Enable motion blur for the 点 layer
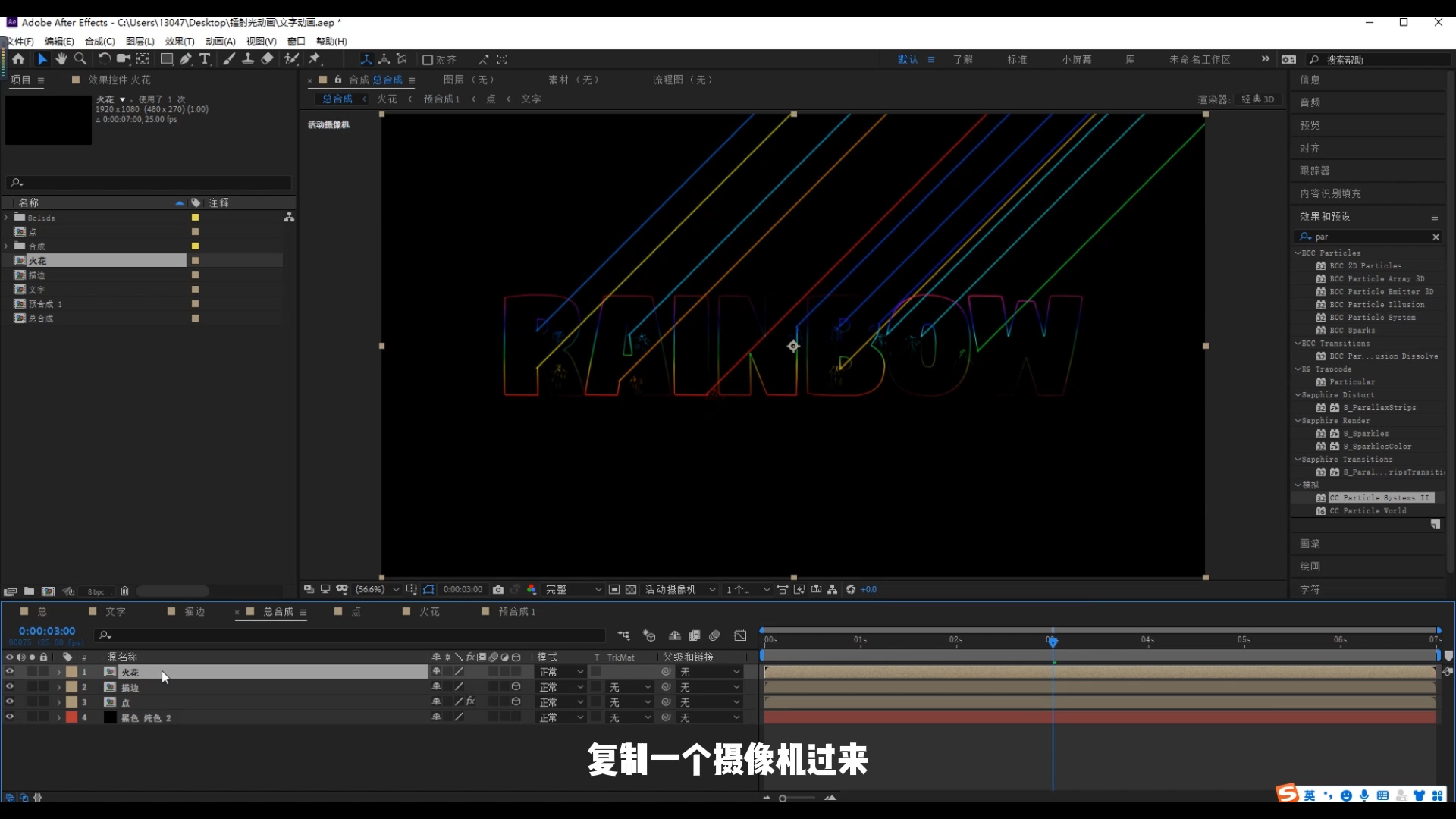Viewport: 1456px width, 819px height. pyautogui.click(x=492, y=702)
